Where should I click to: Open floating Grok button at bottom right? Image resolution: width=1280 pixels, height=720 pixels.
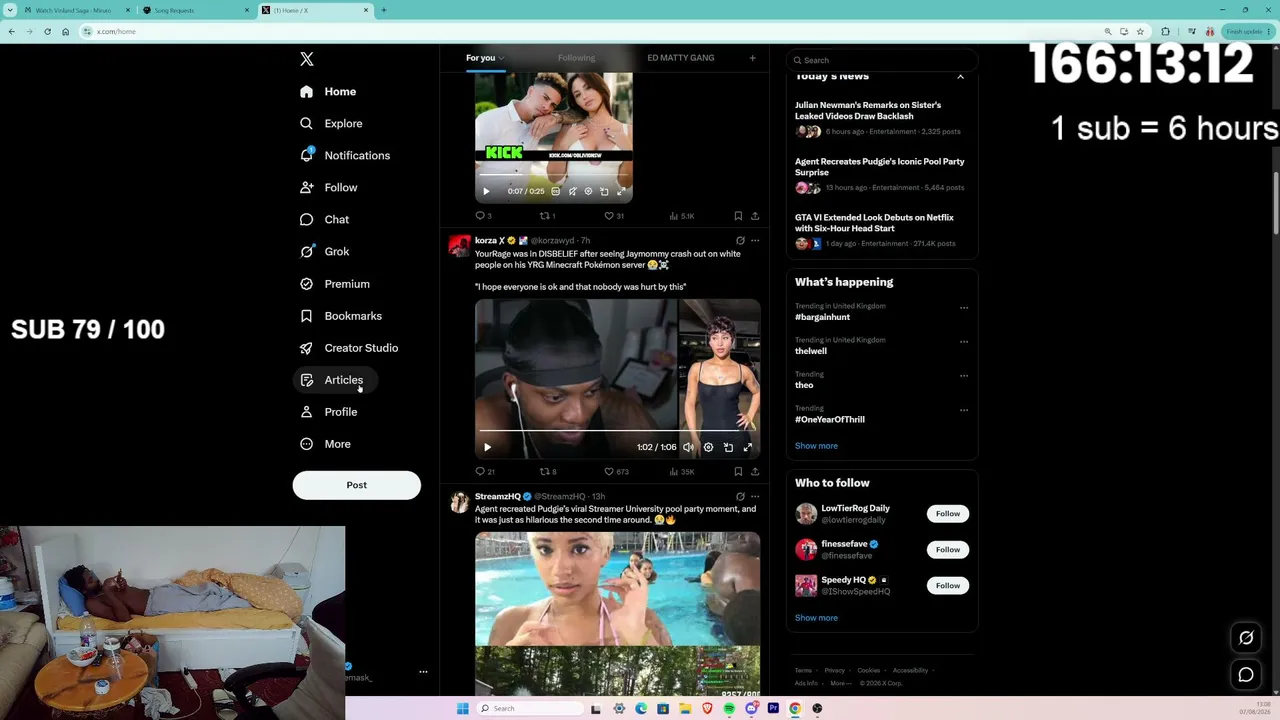1246,638
